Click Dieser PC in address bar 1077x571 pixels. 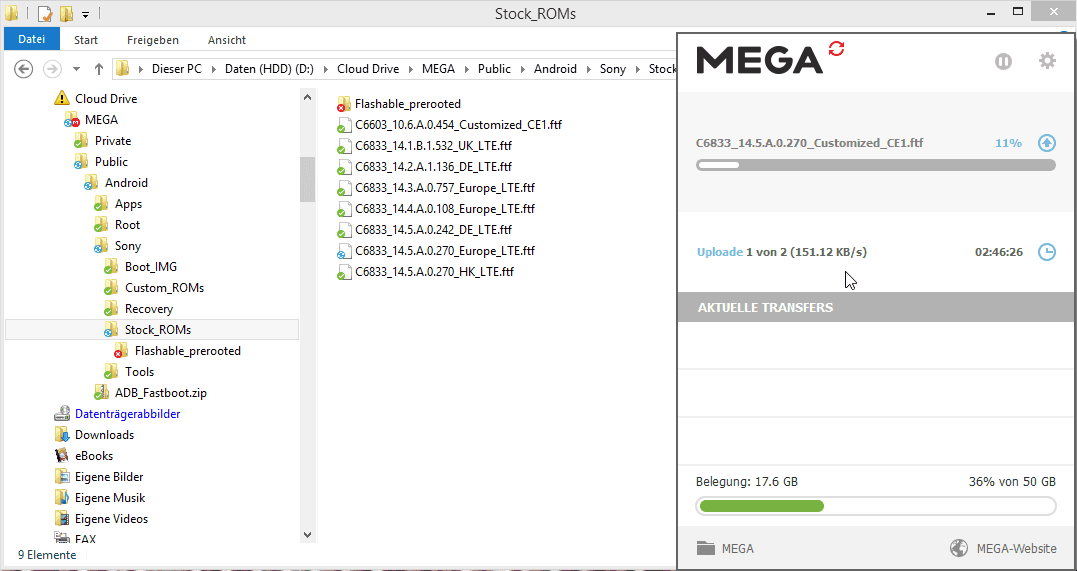[x=177, y=69]
